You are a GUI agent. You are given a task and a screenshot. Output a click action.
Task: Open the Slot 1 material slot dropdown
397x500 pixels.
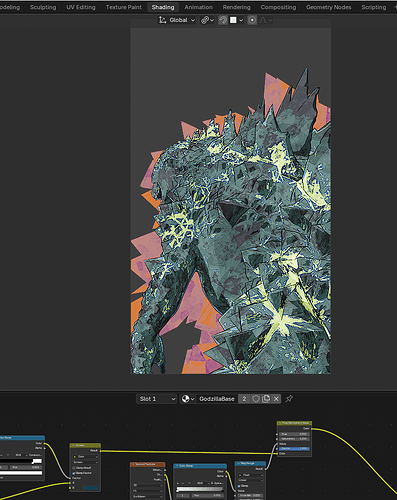156,399
